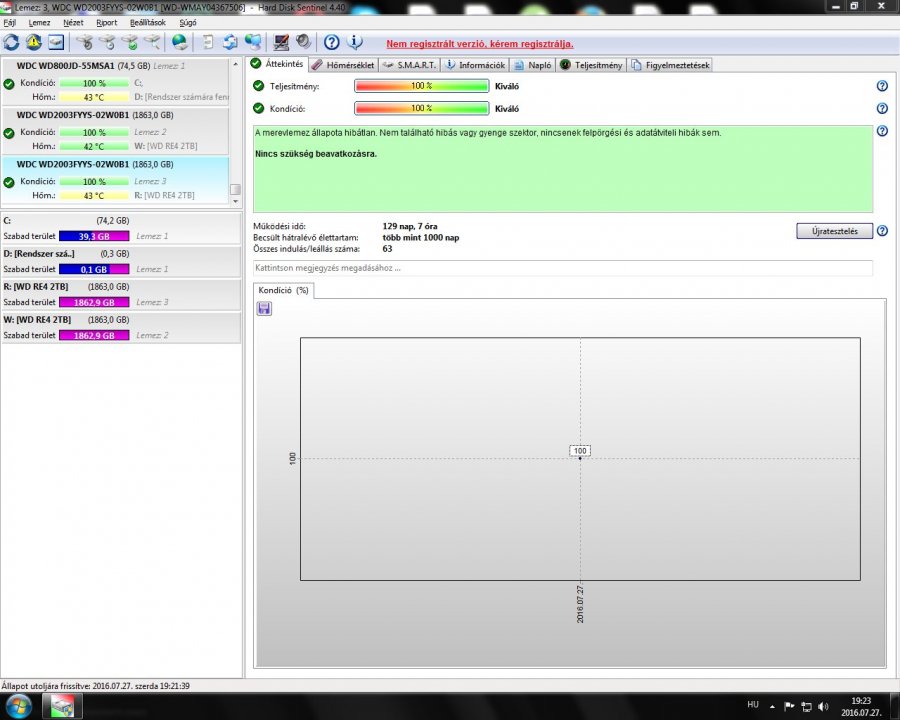Click the Újratesztelés button

835,231
